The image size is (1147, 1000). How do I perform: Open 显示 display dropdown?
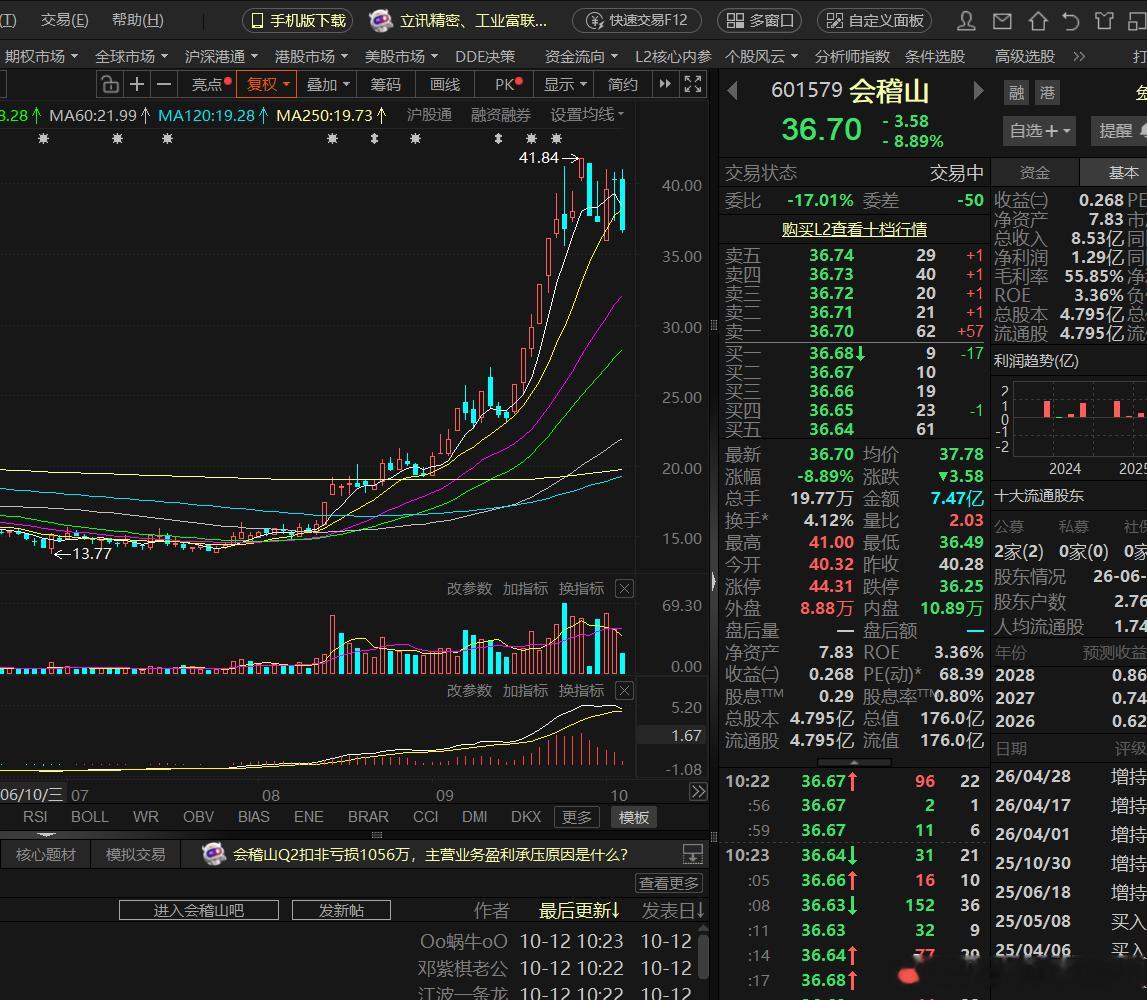(x=565, y=85)
